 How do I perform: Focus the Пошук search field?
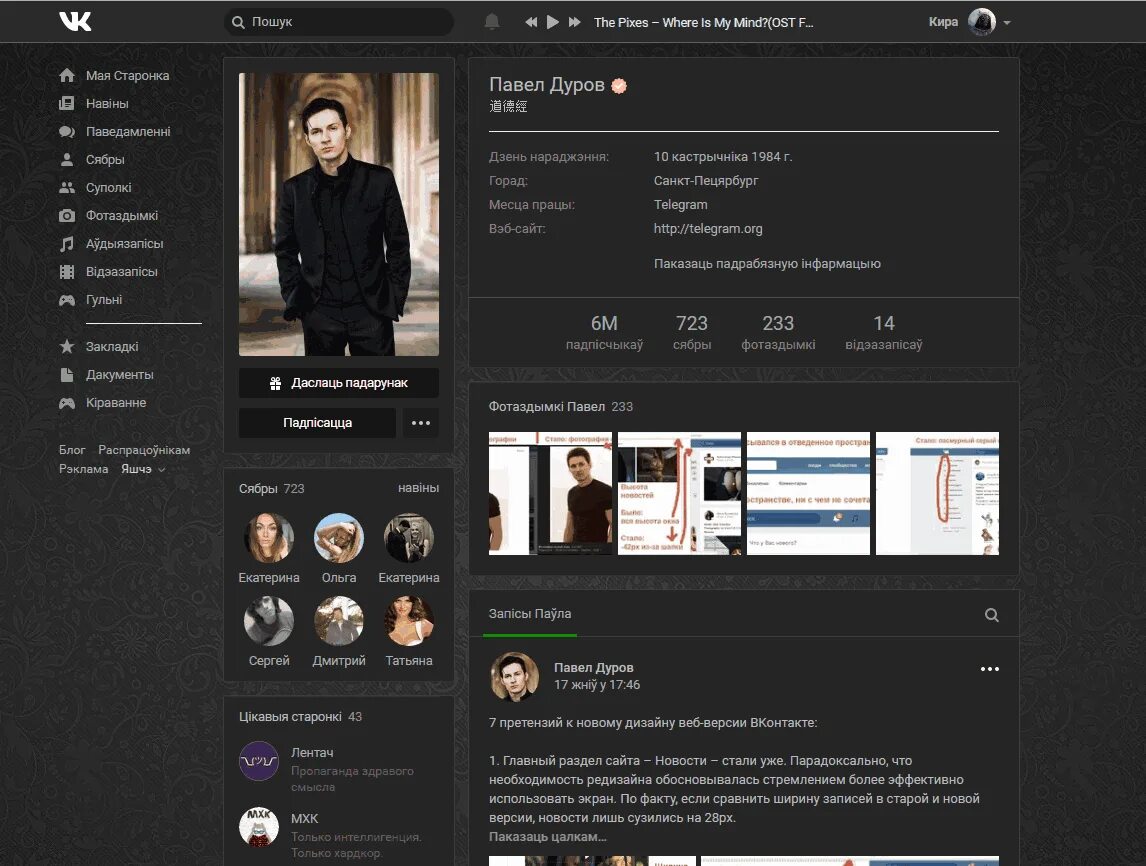point(338,22)
